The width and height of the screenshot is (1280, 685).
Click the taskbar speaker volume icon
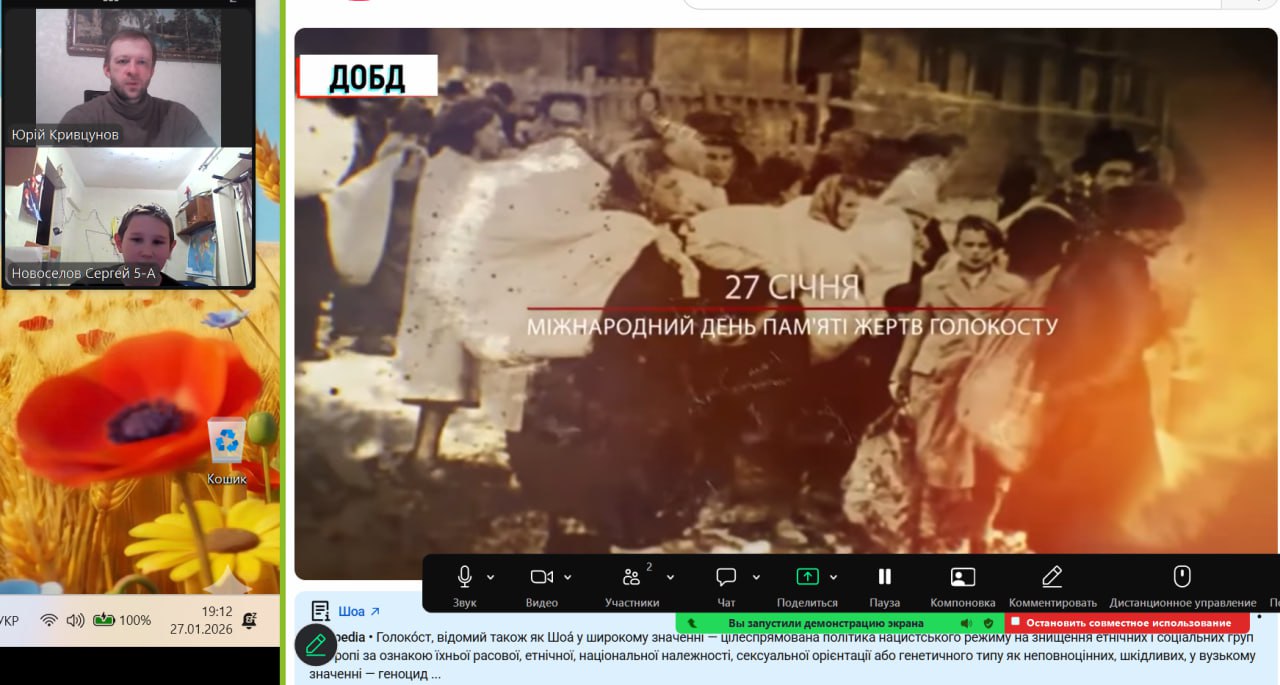(x=75, y=620)
